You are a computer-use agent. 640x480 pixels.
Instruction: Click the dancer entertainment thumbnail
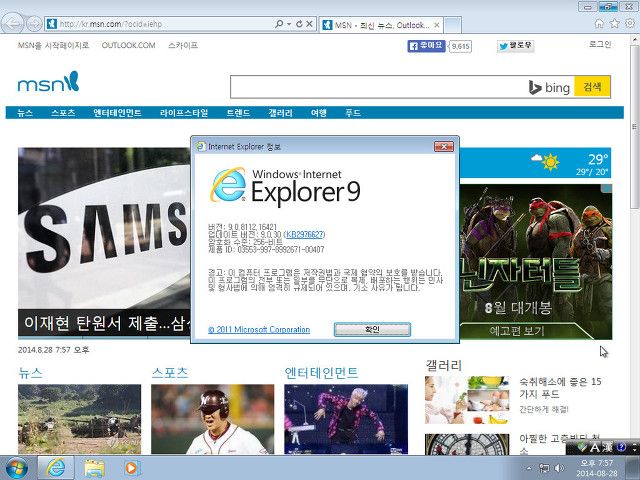[346, 419]
